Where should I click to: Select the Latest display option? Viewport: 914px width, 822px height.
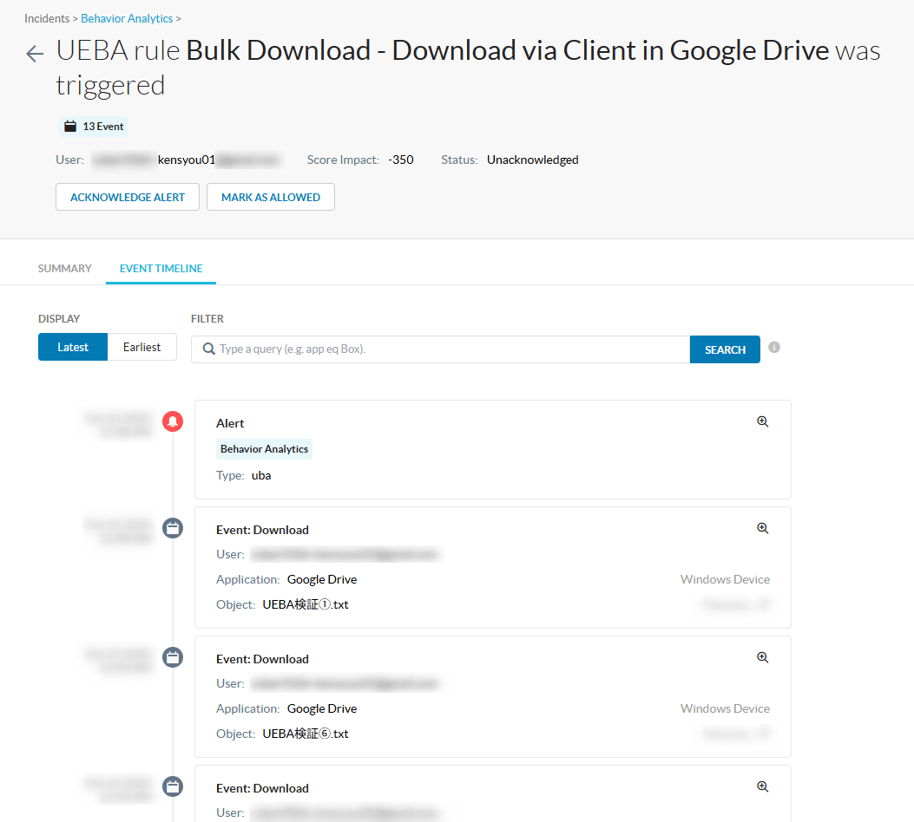coord(72,346)
